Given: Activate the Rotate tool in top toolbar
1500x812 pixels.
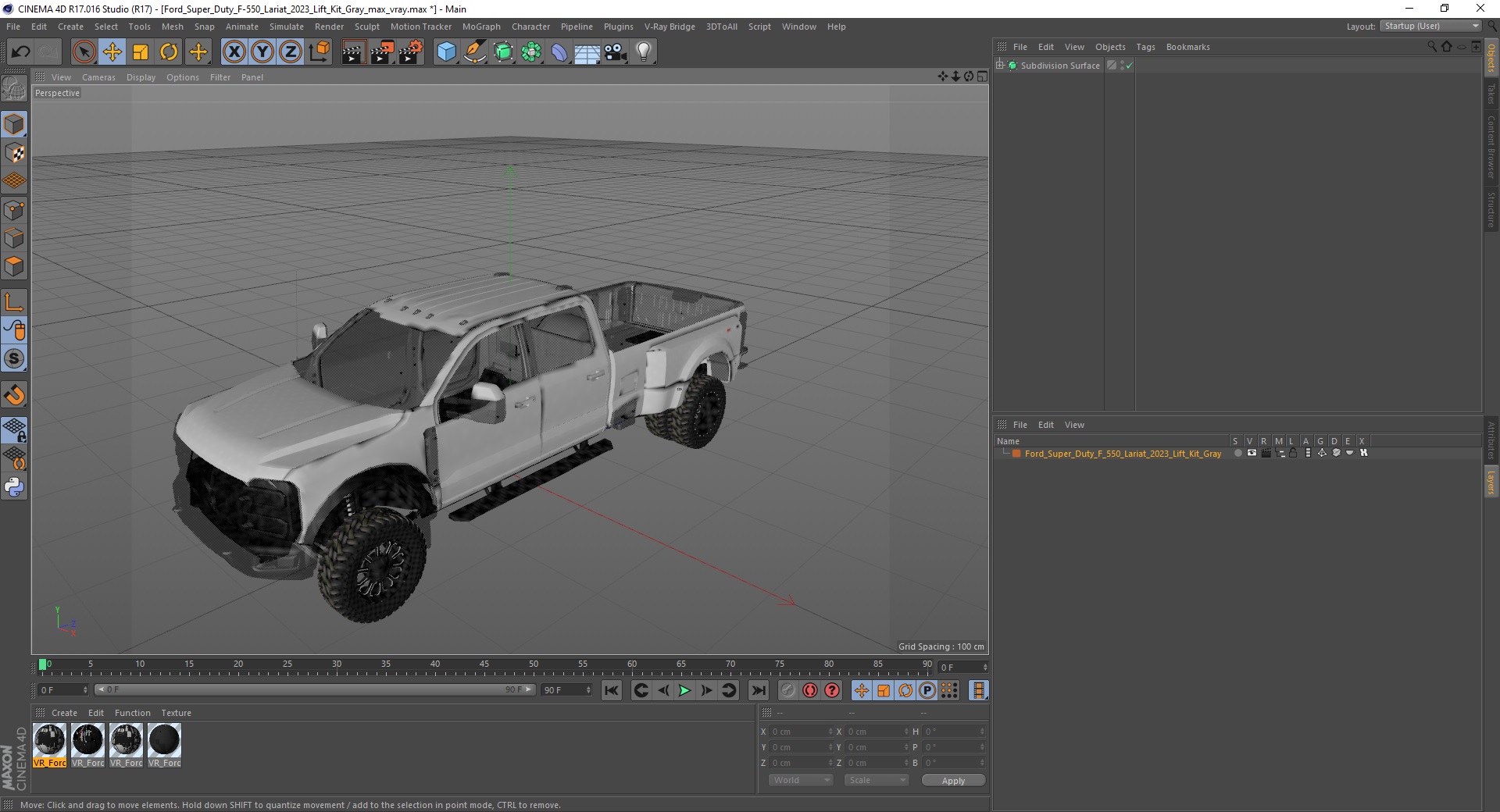Looking at the screenshot, I should [169, 52].
